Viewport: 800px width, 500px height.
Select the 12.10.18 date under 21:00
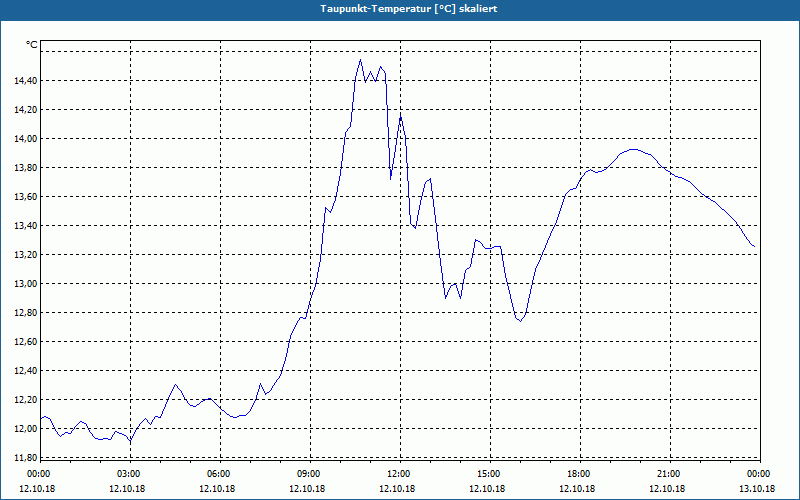[x=667, y=488]
